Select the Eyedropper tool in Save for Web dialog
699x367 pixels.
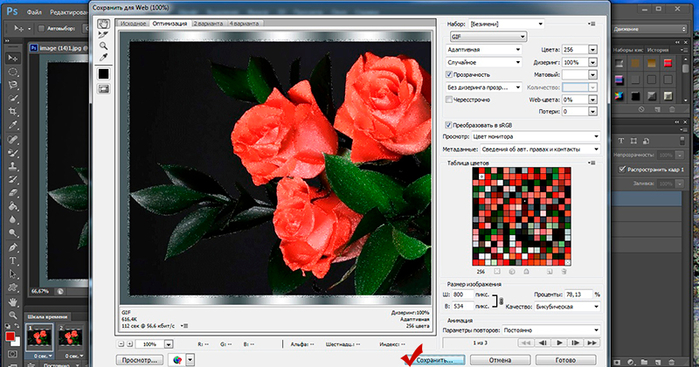103,57
